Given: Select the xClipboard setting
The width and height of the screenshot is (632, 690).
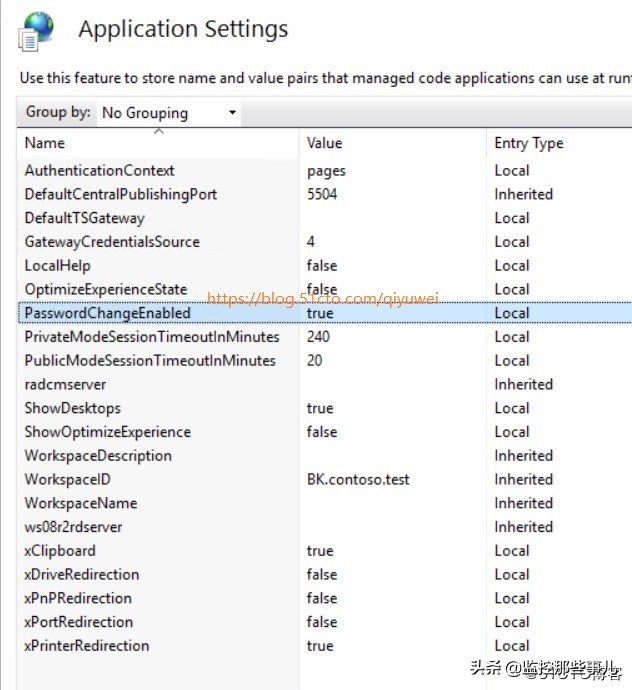Looking at the screenshot, I should click(325, 551).
